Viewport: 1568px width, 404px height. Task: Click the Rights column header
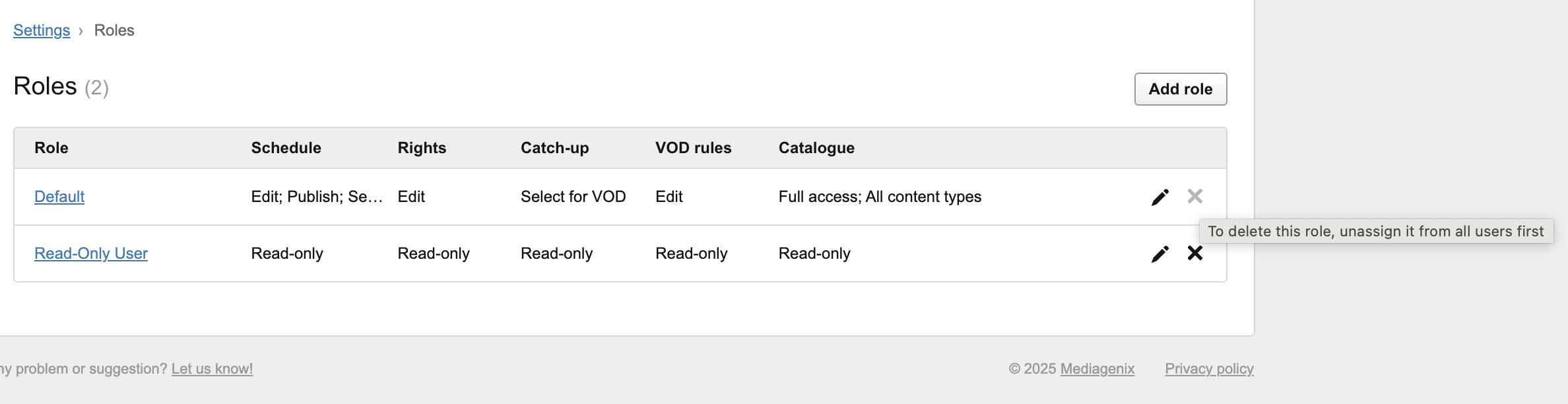[422, 148]
